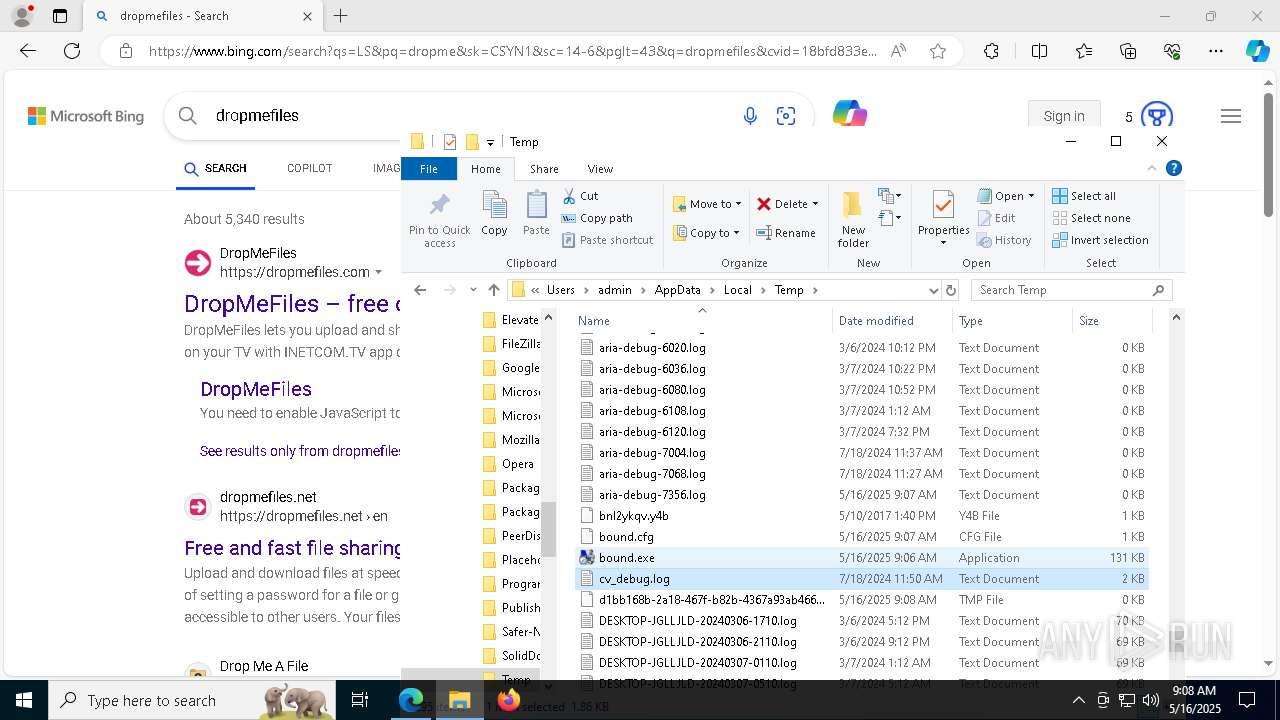Open Edge Extensions puzzle icon
Viewport: 1280px width, 720px height.
[991, 51]
